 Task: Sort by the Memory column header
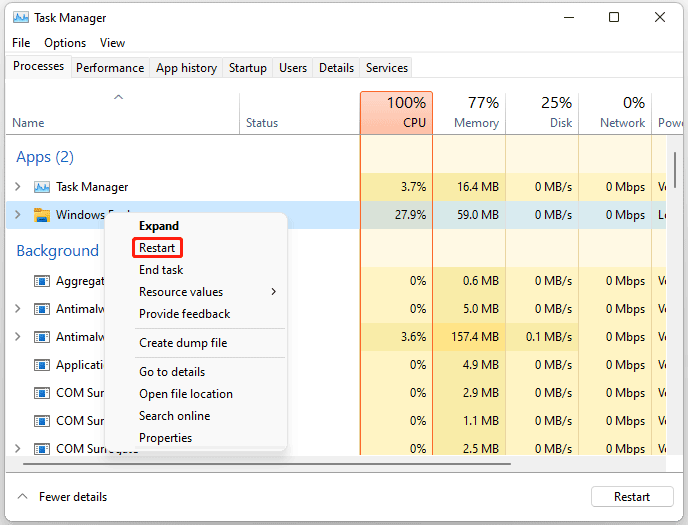469,113
